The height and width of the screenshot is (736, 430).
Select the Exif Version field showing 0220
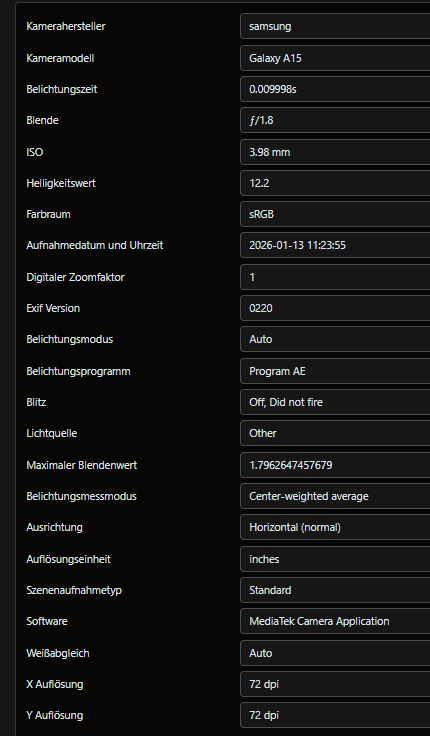pos(335,308)
